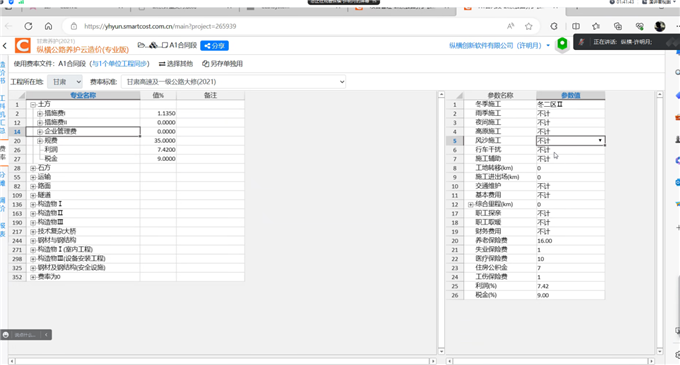This screenshot has height=365, width=680.
Task: Click the orange SmartCost logo icon
Action: click(23, 46)
